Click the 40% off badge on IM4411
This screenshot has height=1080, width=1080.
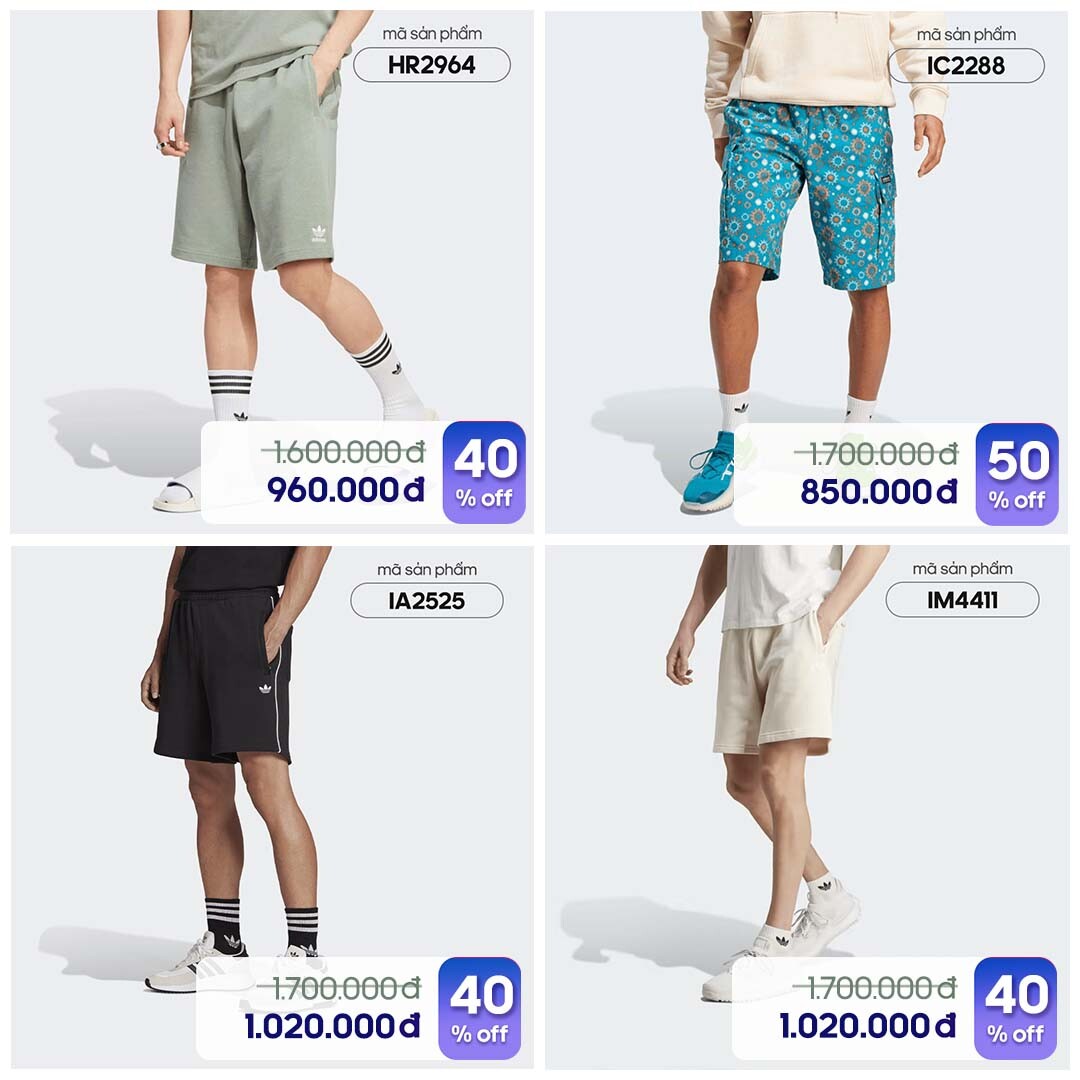[x=1015, y=1008]
